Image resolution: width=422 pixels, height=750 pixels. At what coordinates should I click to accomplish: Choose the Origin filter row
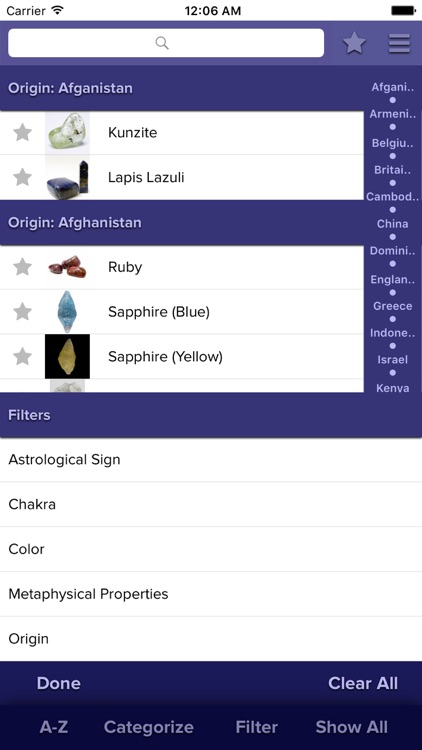211,639
